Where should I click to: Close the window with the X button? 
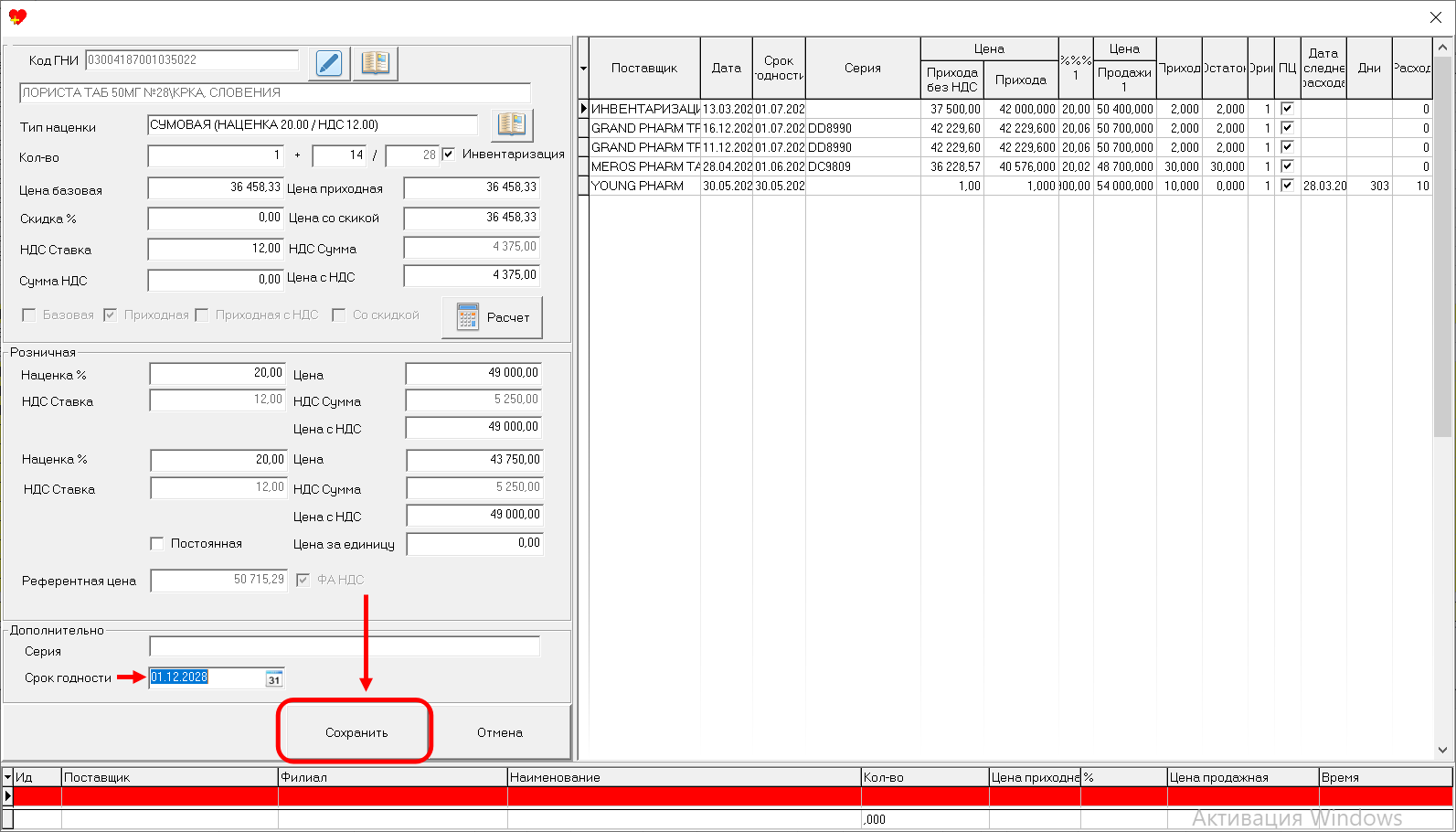[x=1436, y=17]
